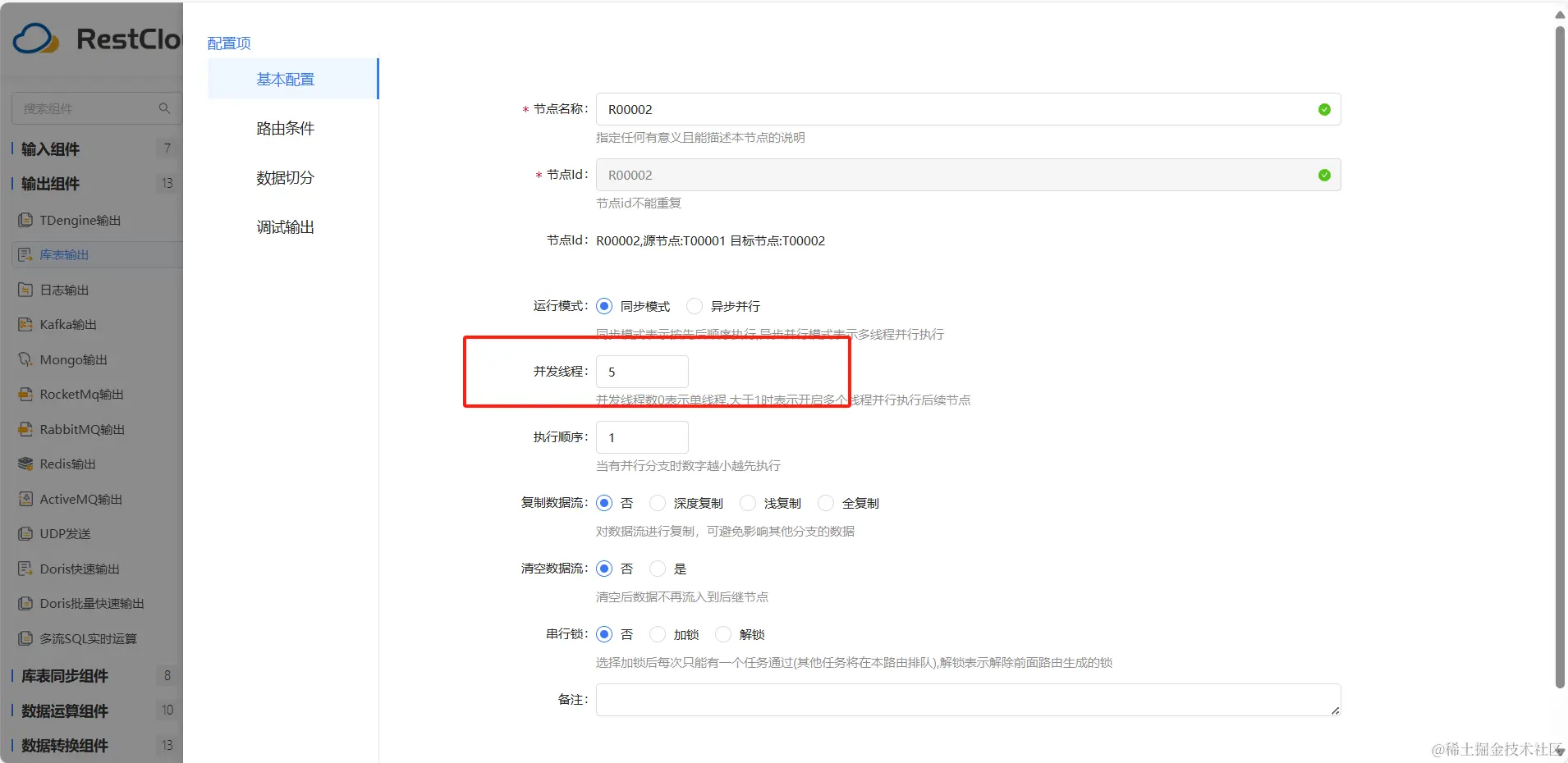The width and height of the screenshot is (1568, 763).
Task: Click the 输出组件 count badge 13
Action: tap(167, 183)
